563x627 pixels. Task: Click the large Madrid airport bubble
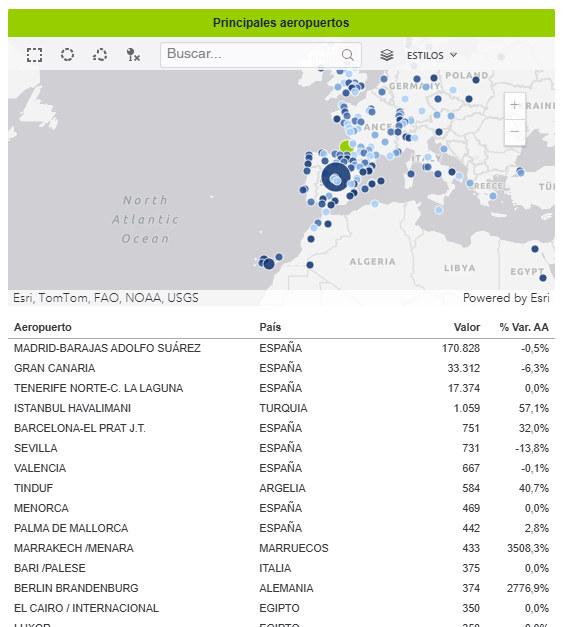pyautogui.click(x=336, y=177)
